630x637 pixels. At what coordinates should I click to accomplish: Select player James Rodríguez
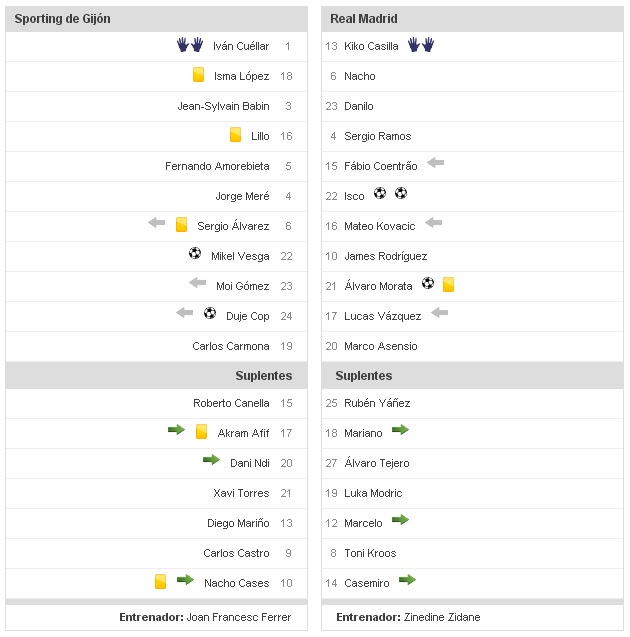[385, 256]
